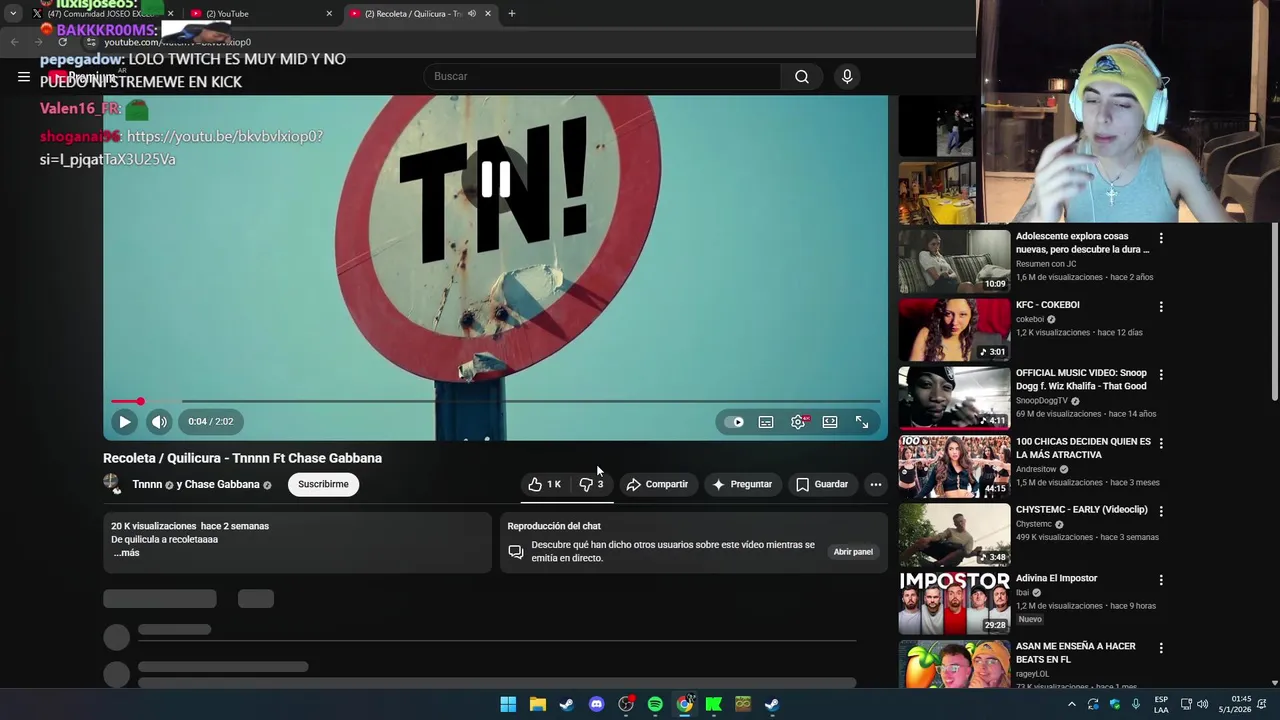Mute the video with speaker button
The height and width of the screenshot is (720, 1280).
click(x=159, y=422)
